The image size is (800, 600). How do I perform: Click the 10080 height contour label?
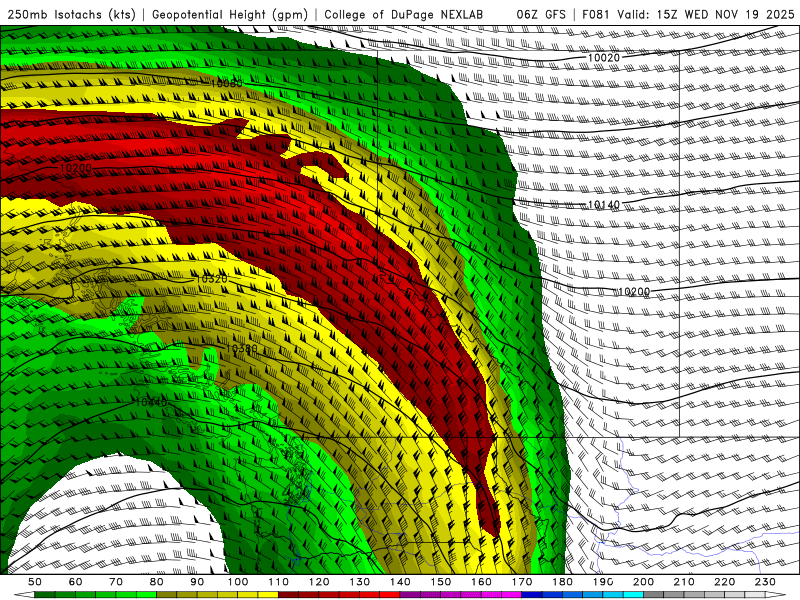coord(227,83)
